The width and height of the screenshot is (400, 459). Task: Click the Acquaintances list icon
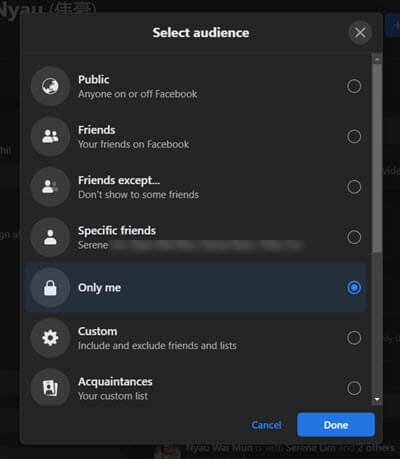pyautogui.click(x=50, y=388)
